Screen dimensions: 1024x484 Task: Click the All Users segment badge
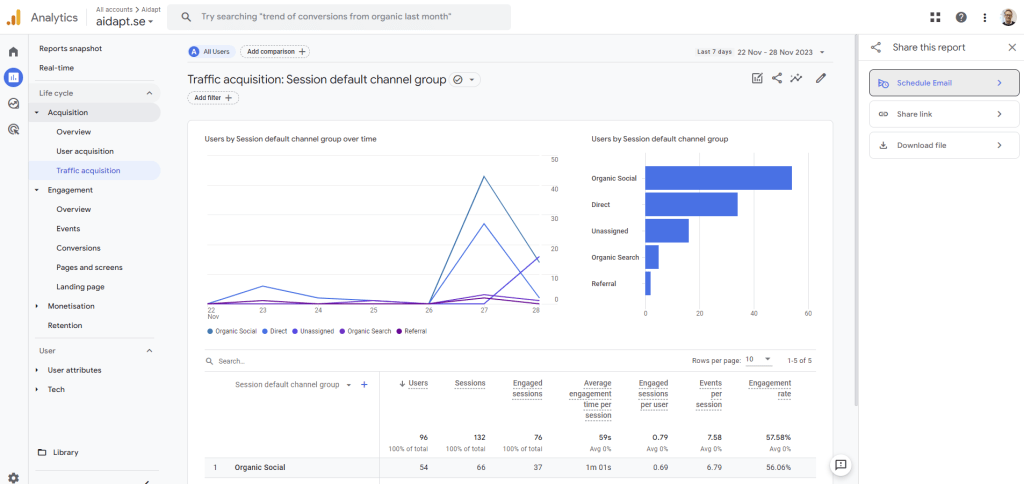[x=210, y=51]
